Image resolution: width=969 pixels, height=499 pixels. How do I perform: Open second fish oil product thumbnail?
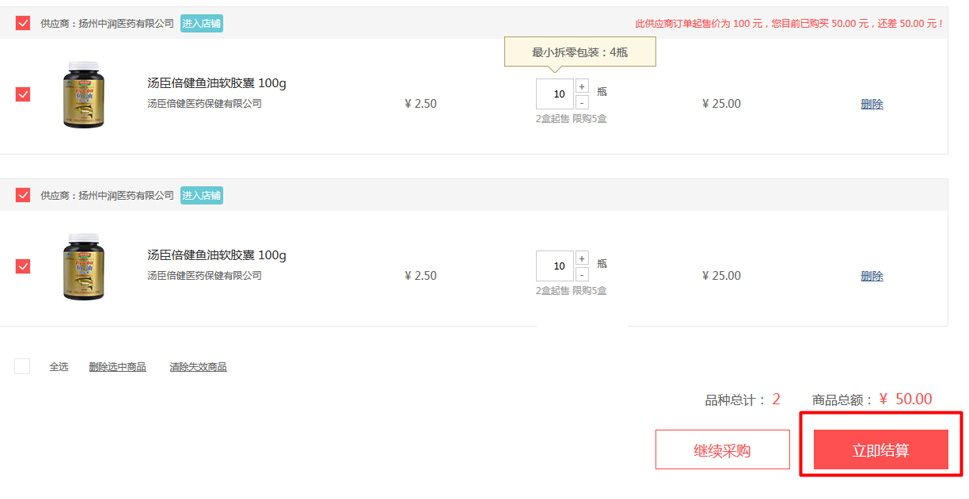[84, 268]
